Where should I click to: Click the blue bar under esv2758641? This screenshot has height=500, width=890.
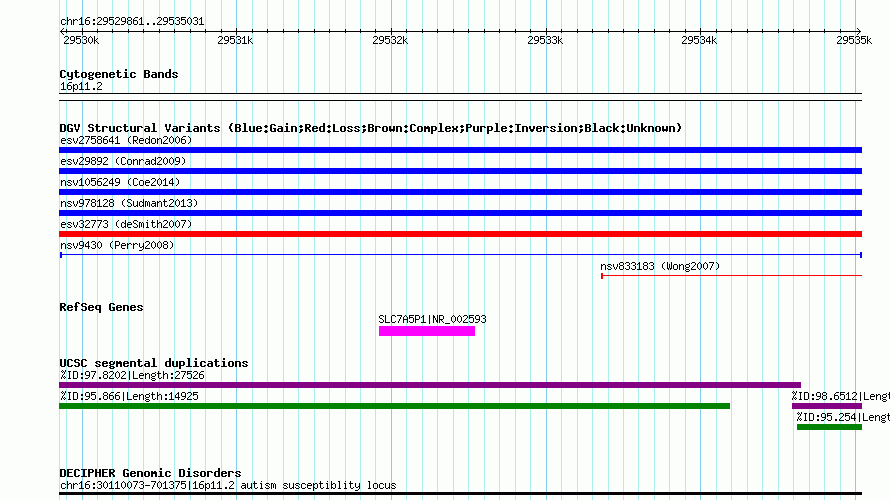click(x=460, y=150)
